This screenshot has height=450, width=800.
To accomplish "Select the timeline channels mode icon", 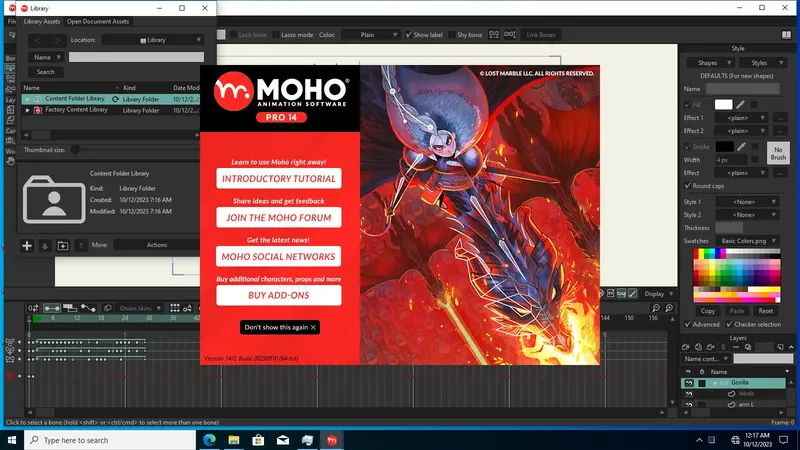I will tap(52, 308).
